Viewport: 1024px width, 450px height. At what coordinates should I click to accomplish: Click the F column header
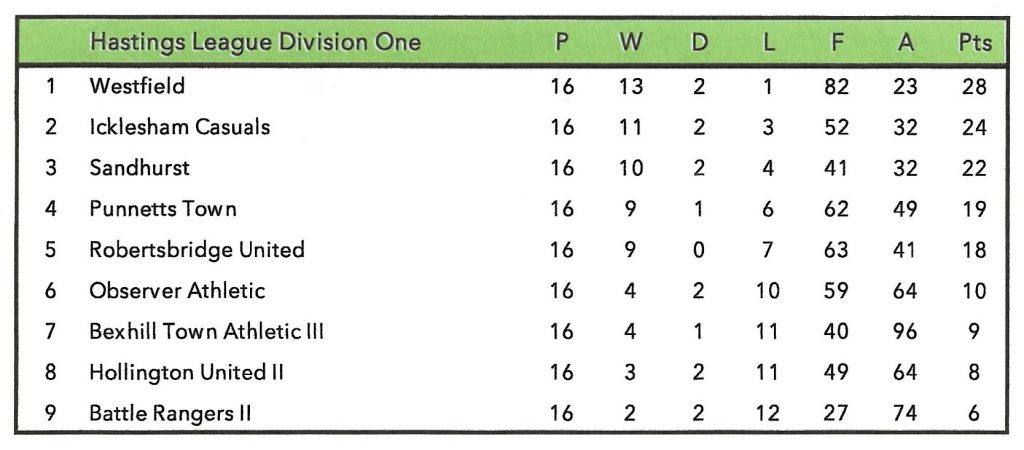(x=836, y=43)
